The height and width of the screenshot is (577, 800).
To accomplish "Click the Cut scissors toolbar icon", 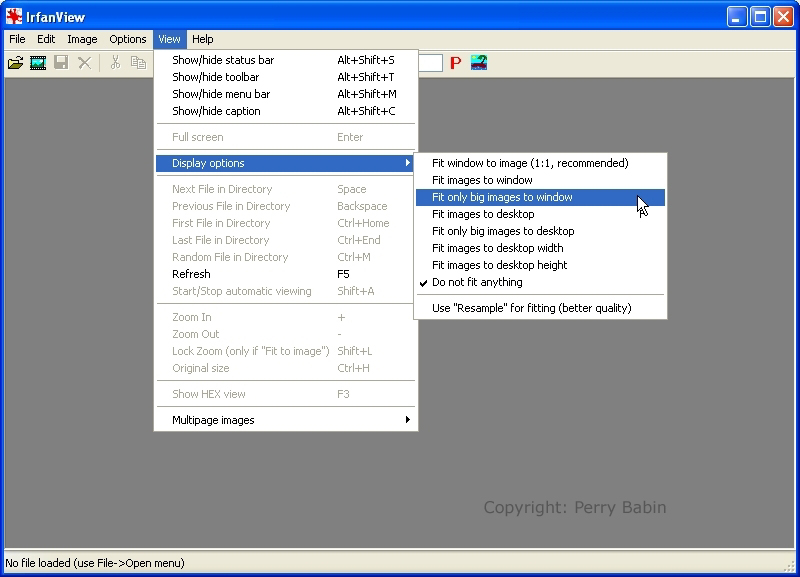I will click(x=115, y=63).
